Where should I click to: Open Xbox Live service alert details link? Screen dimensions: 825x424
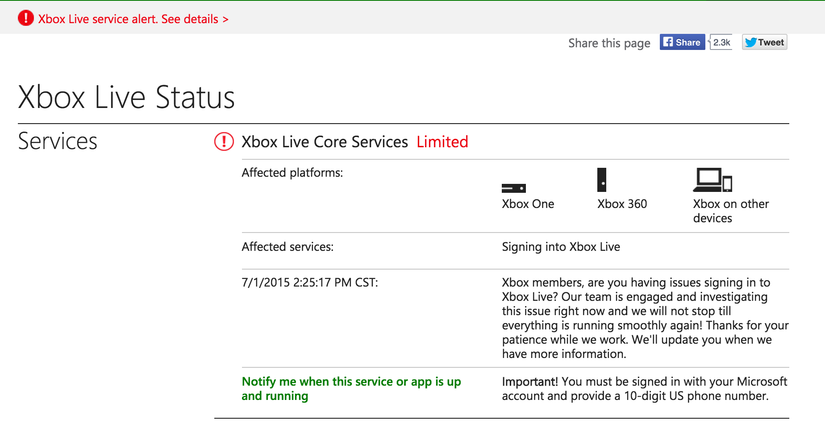click(133, 19)
